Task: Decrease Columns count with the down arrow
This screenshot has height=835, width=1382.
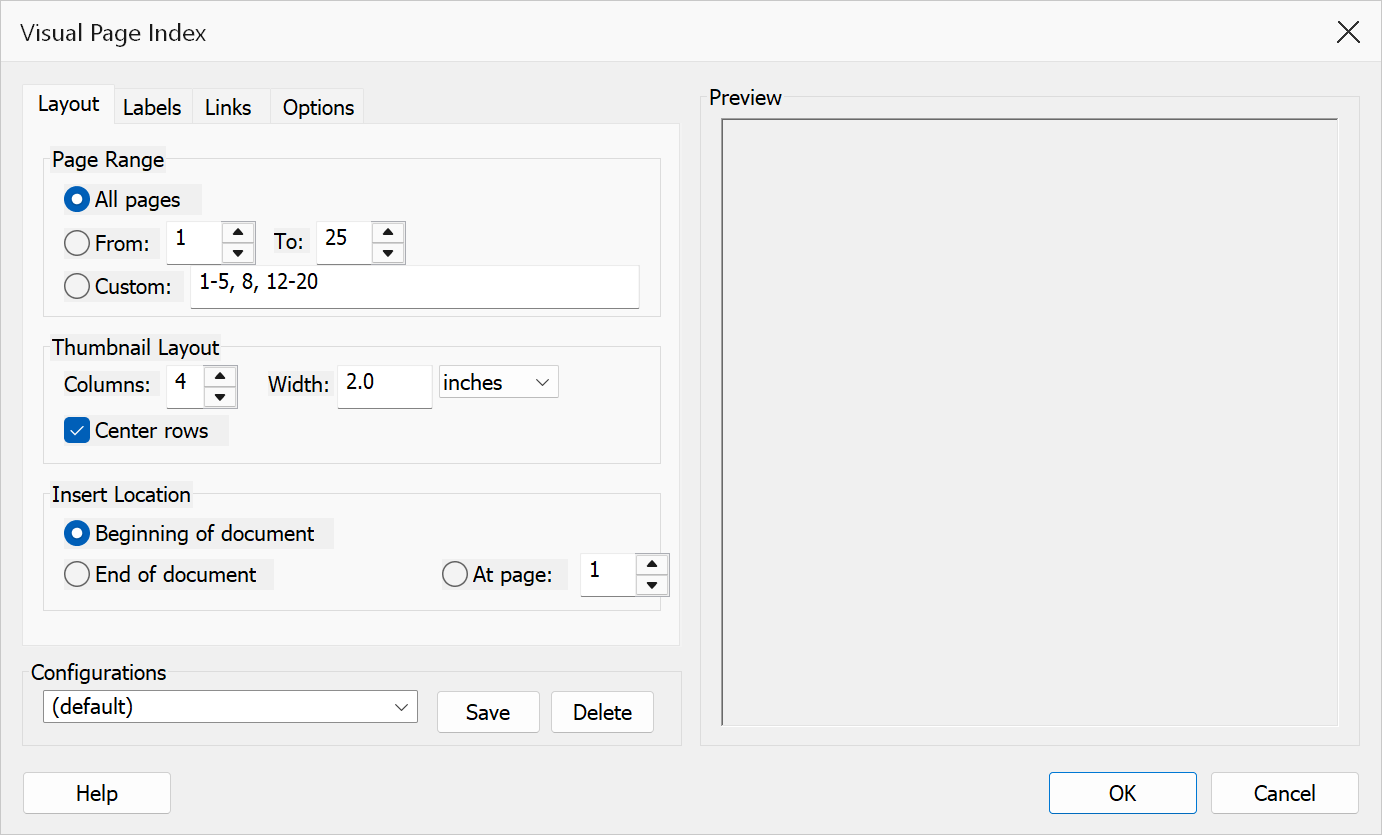Action: click(219, 397)
